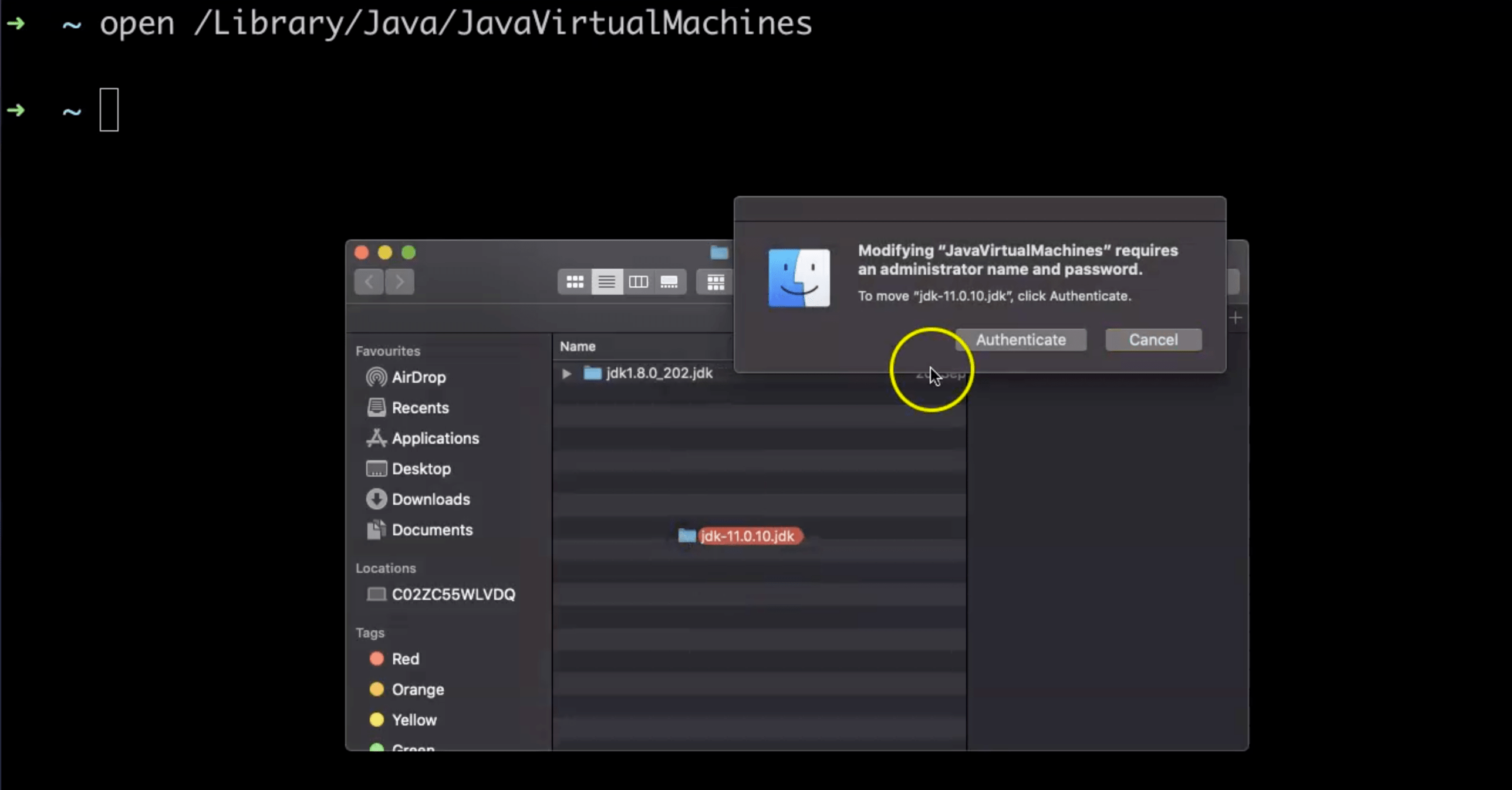Switch to icon grid view in Finder toolbar
This screenshot has height=790, width=1512.
(x=575, y=282)
